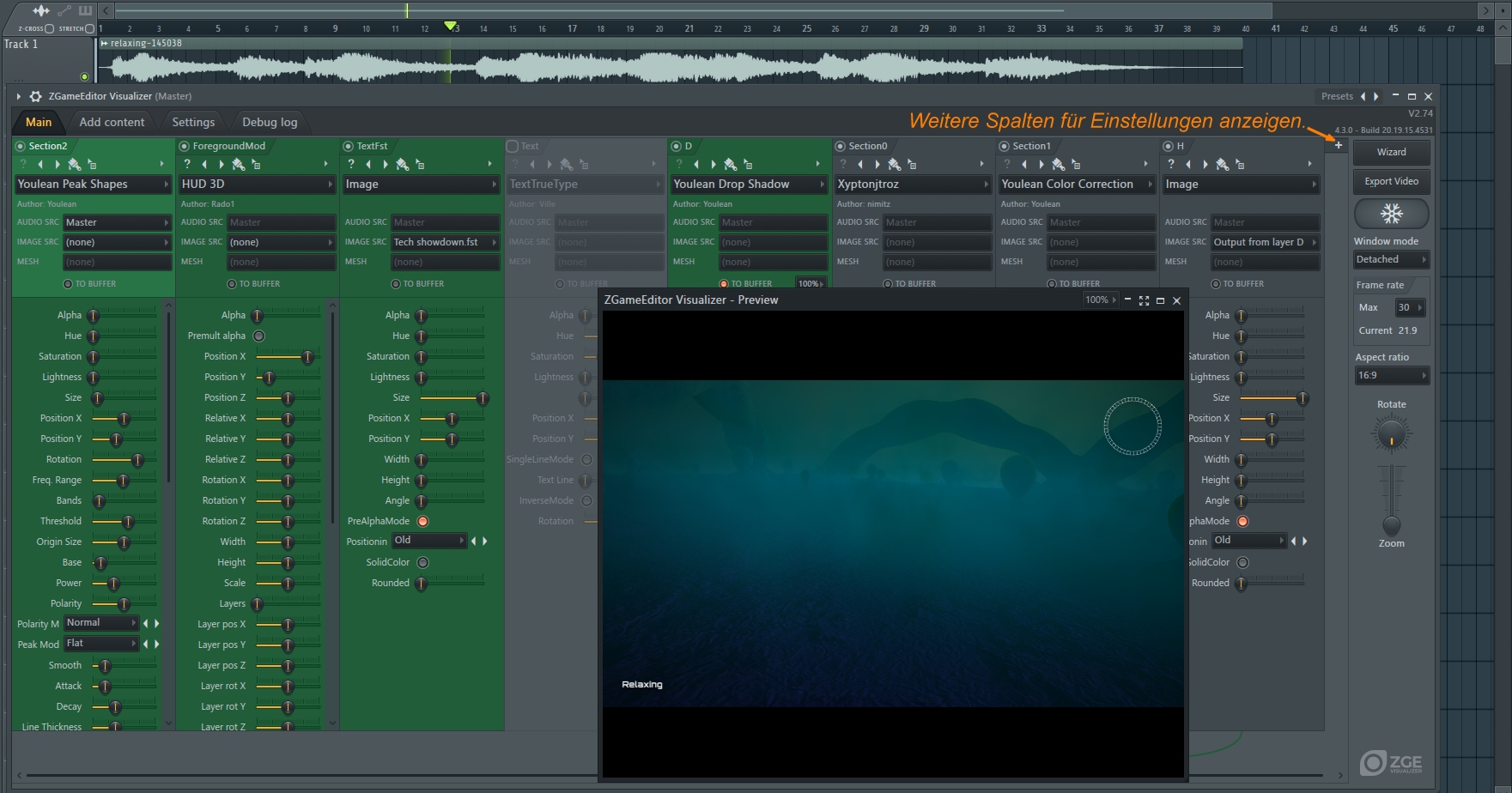Open the Youlean Color Correction effect dropdown
The image size is (1512, 793).
point(1077,185)
